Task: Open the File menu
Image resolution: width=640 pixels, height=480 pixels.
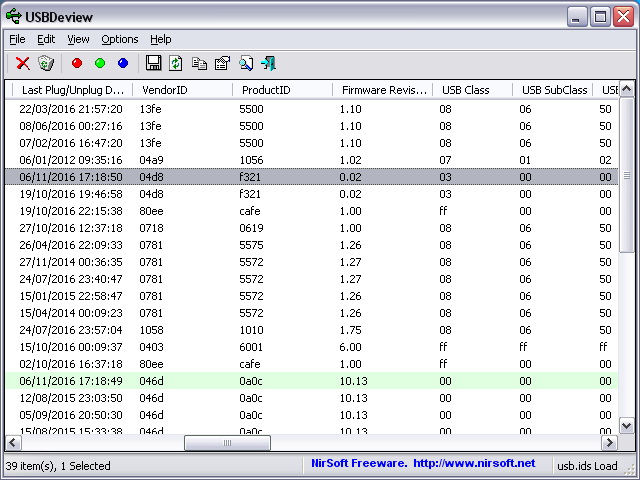Action: coord(17,39)
